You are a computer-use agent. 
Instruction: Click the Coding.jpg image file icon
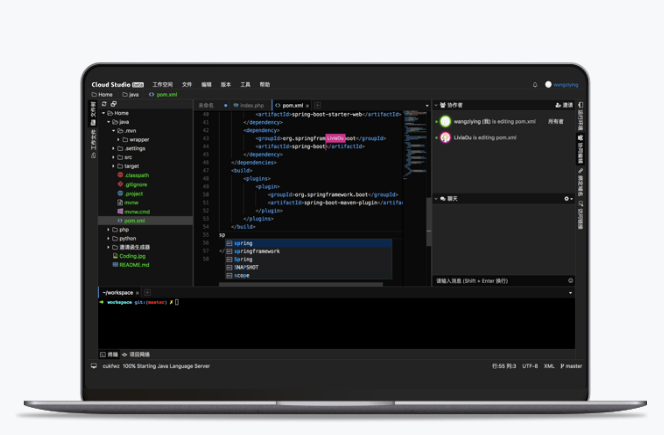point(115,256)
